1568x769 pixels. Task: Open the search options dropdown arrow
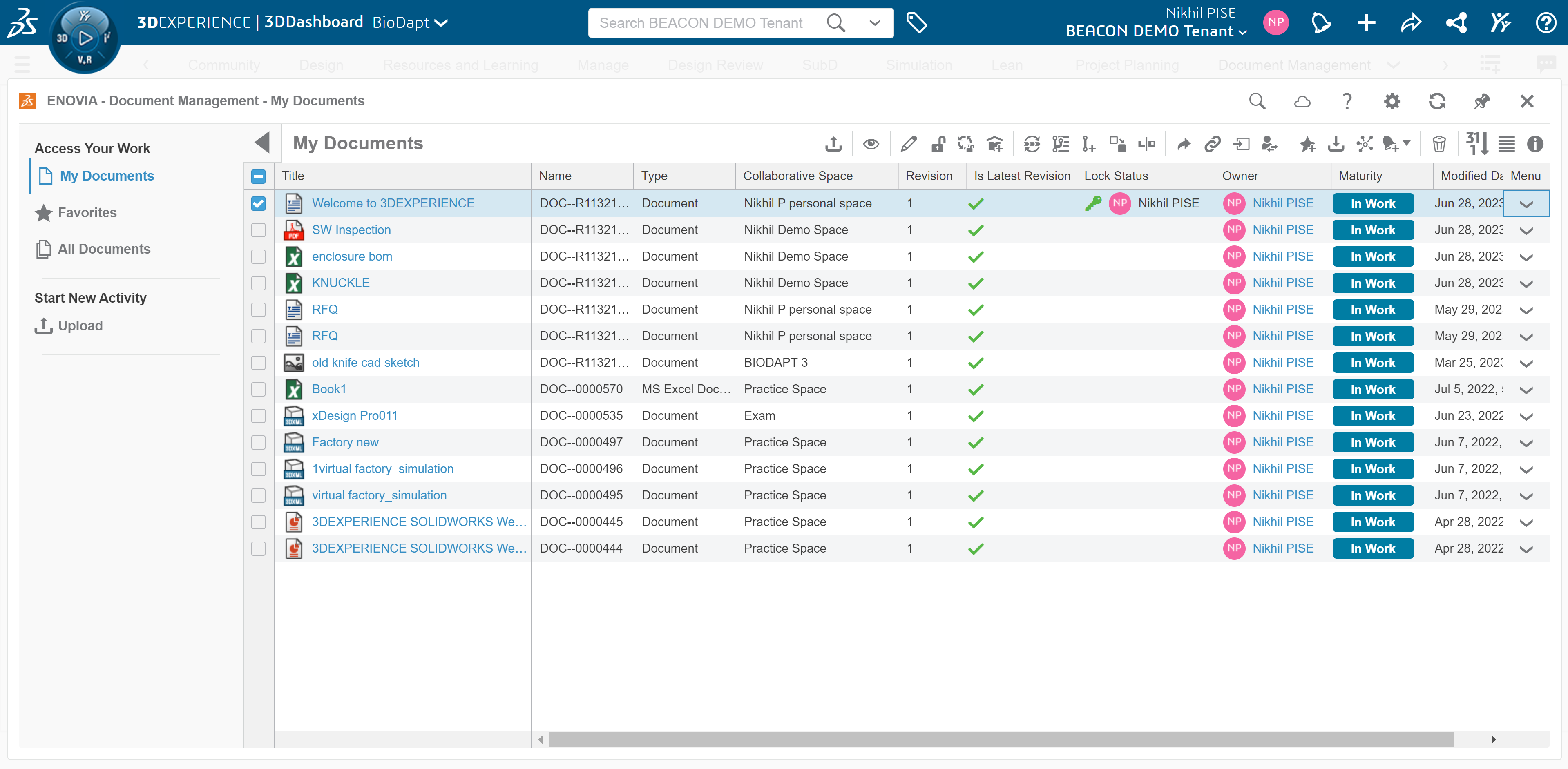click(x=875, y=23)
